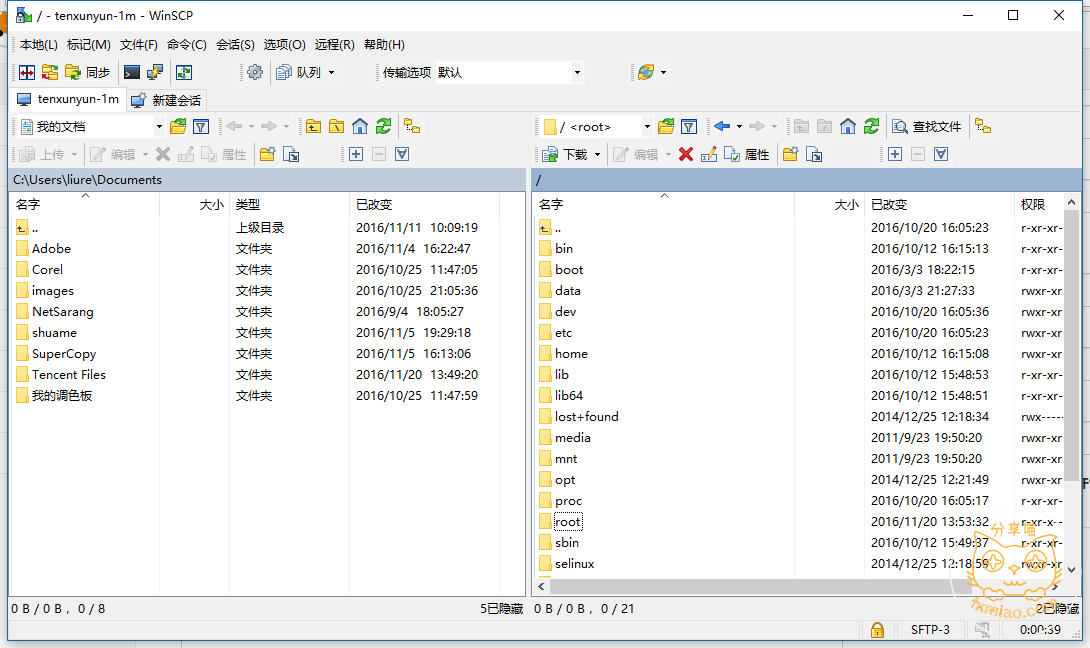Open session in PuTTY icon
This screenshot has height=648, width=1090.
point(155,72)
